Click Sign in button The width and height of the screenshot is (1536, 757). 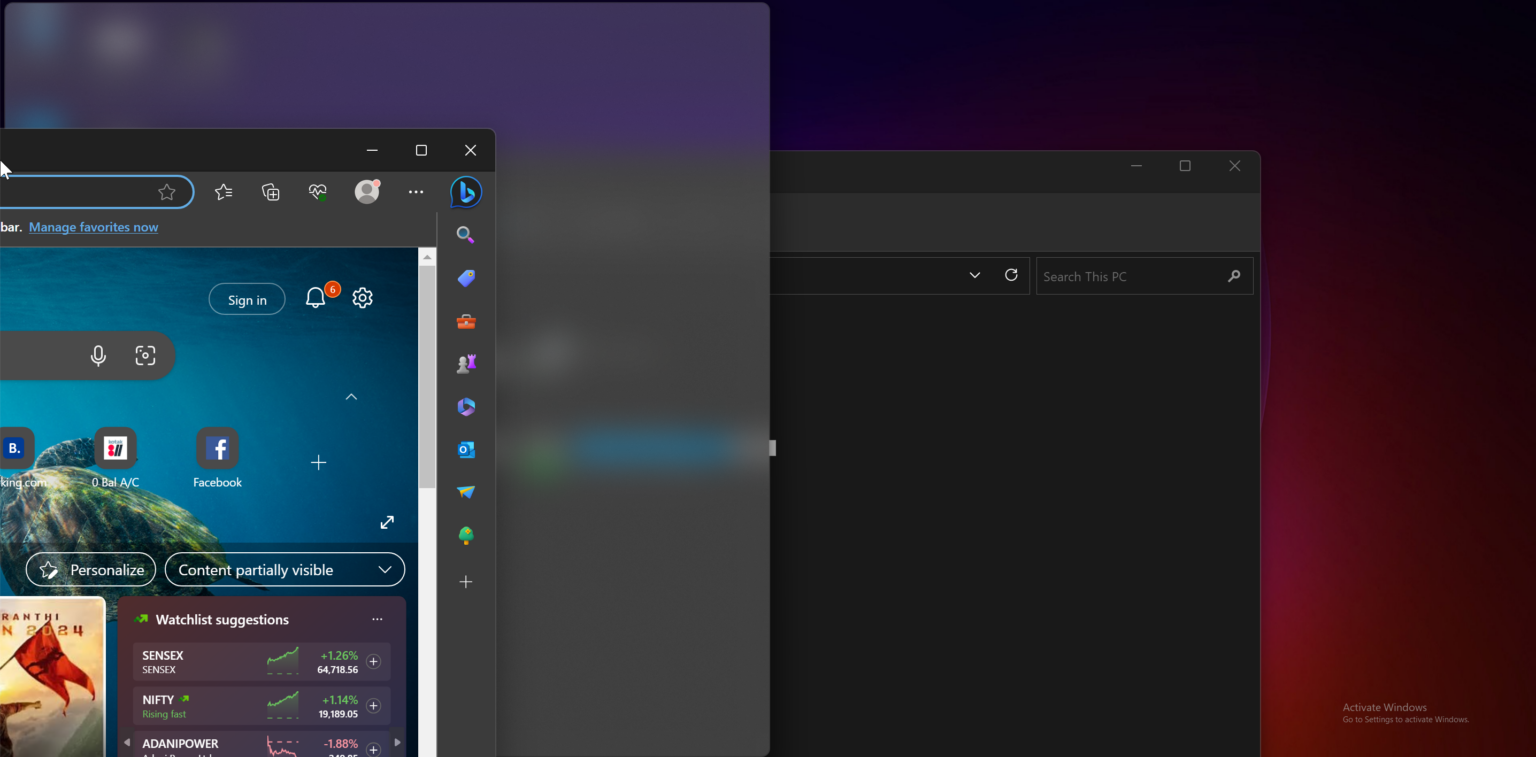coord(247,299)
